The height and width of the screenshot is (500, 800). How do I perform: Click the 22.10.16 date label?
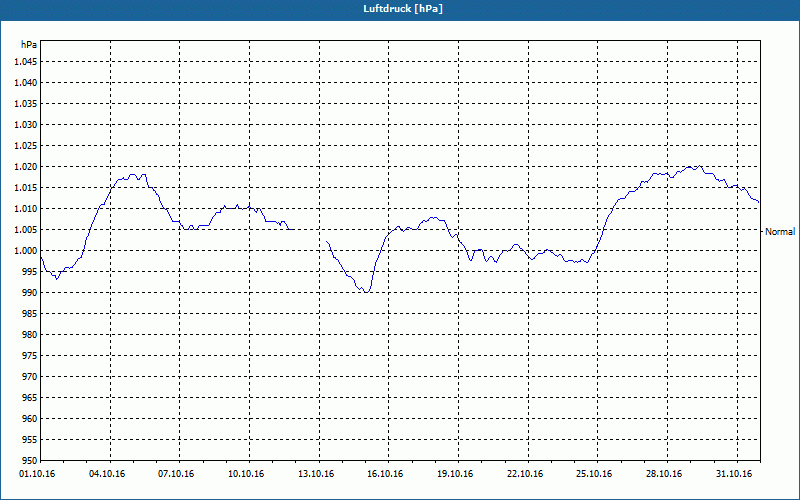(525, 474)
